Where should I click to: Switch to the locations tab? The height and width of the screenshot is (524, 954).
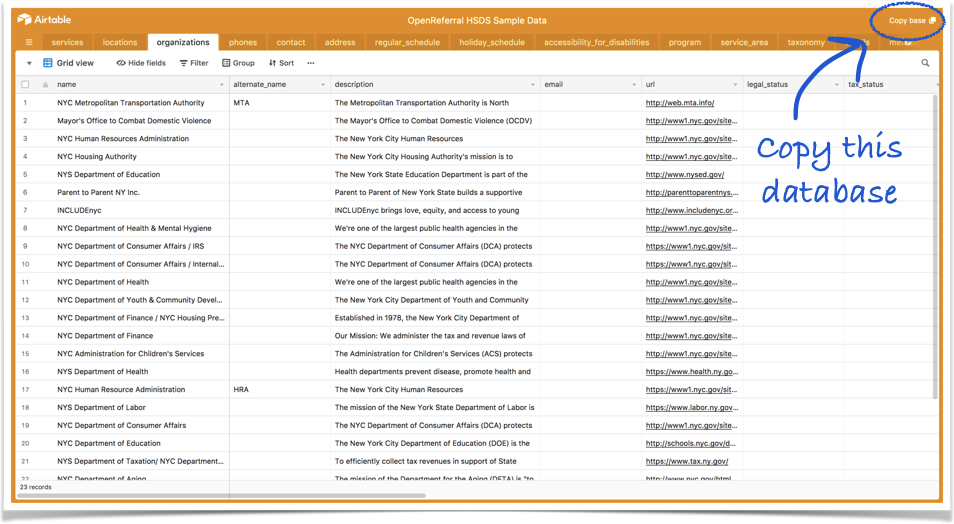[x=120, y=43]
